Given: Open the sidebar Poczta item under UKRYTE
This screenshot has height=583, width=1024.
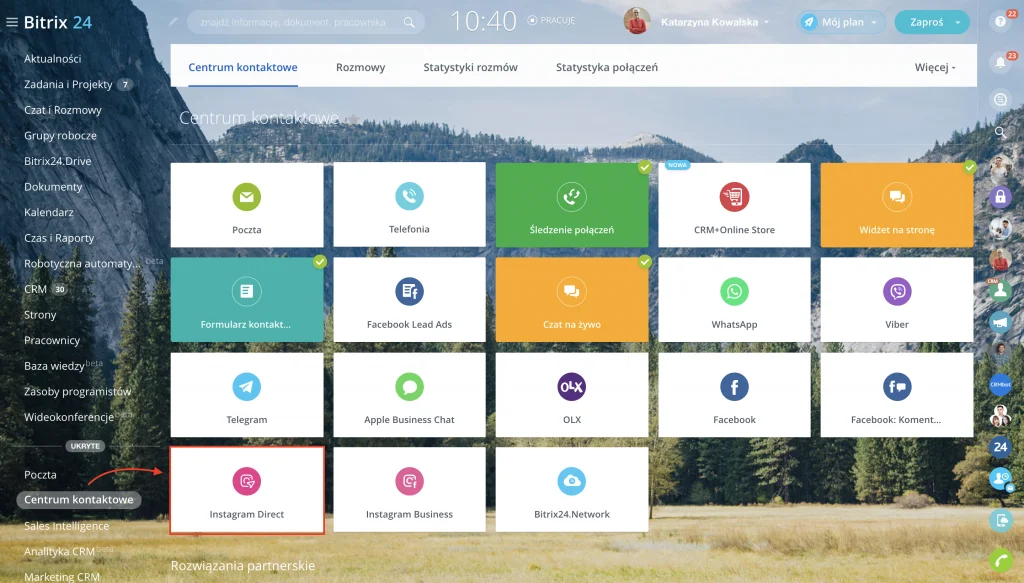Looking at the screenshot, I should [40, 475].
